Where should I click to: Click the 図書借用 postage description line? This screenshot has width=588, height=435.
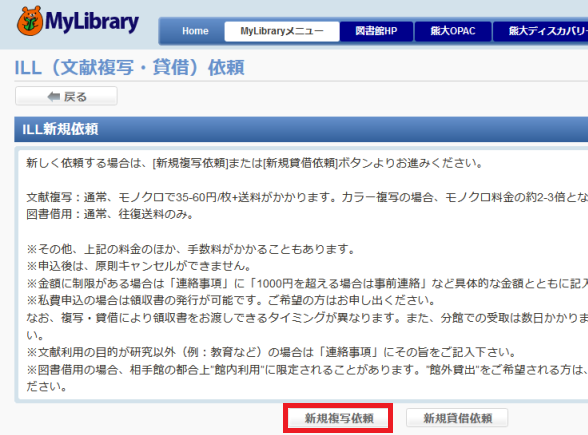pos(110,214)
